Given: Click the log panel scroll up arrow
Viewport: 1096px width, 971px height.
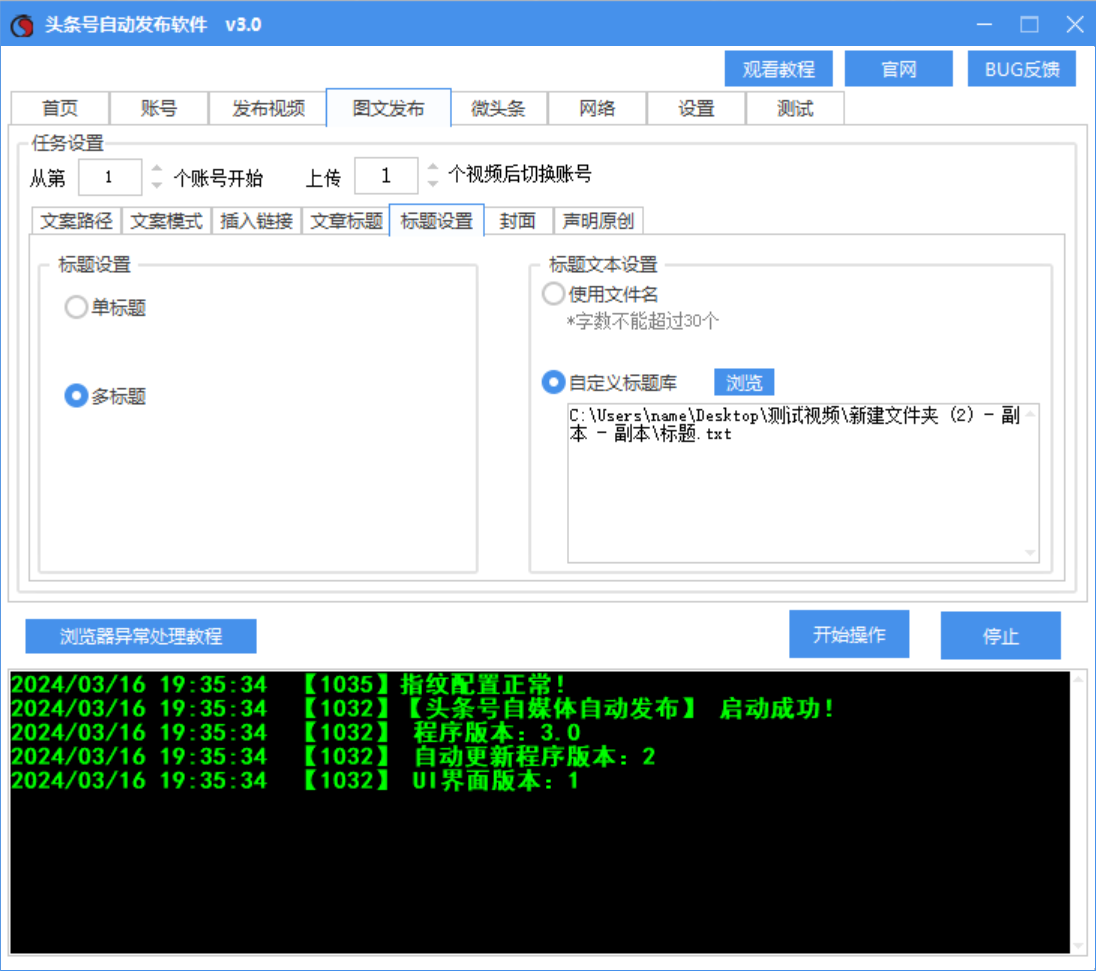Looking at the screenshot, I should [1078, 679].
